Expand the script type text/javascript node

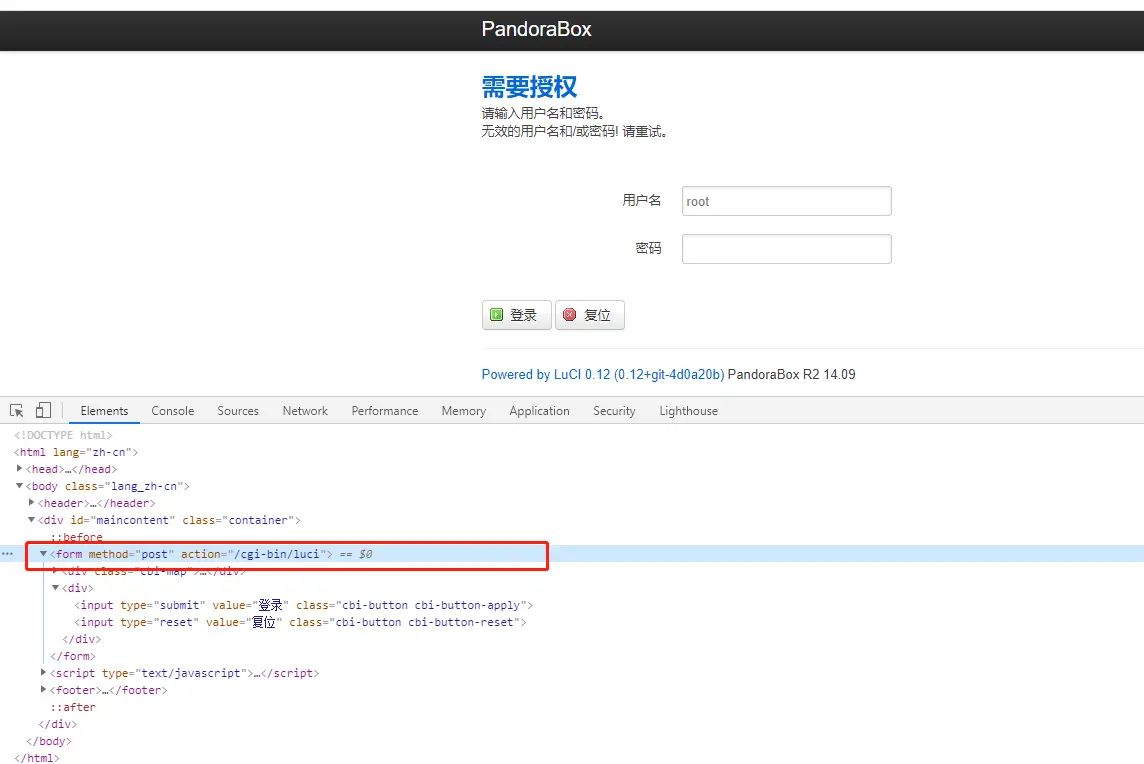click(x=43, y=672)
